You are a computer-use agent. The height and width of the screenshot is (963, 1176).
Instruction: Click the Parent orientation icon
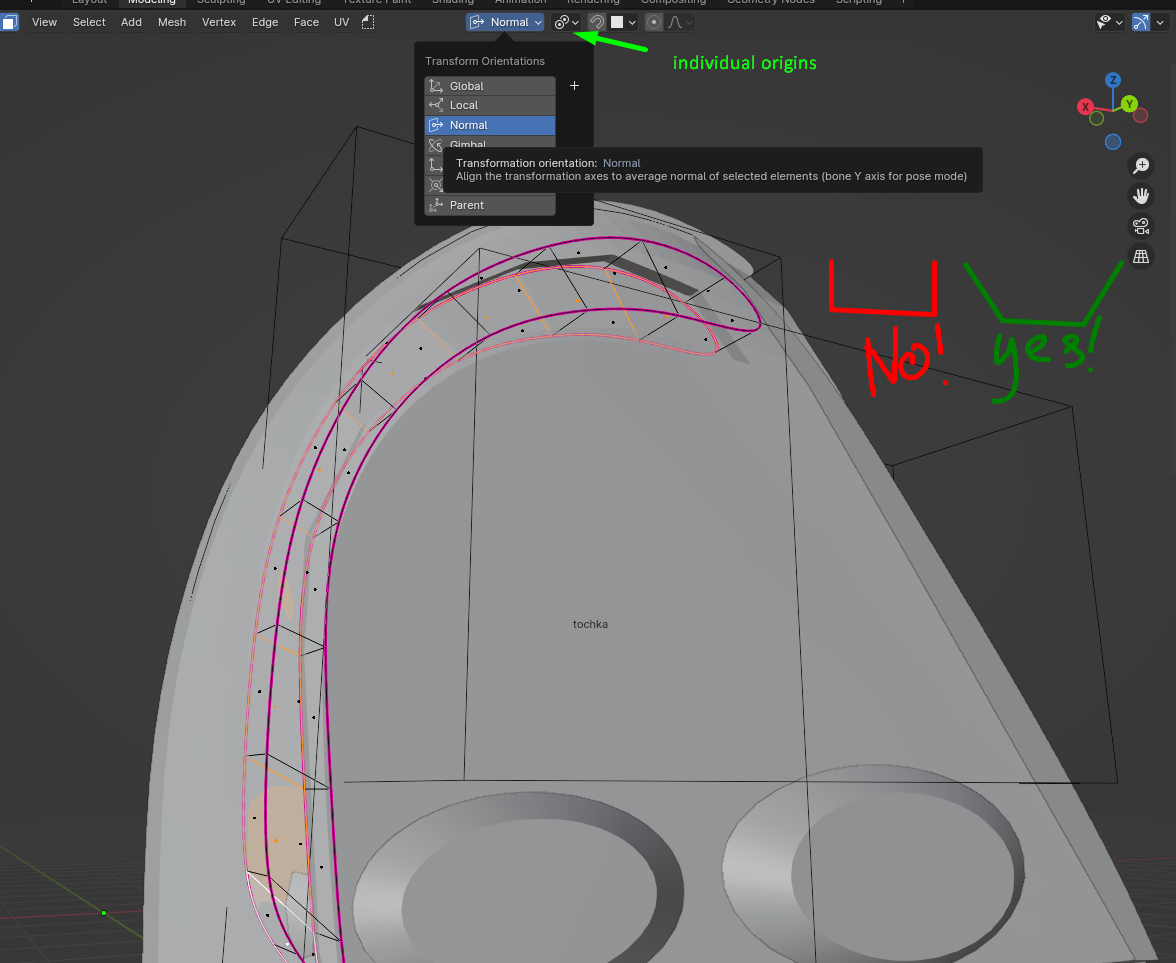(x=436, y=205)
